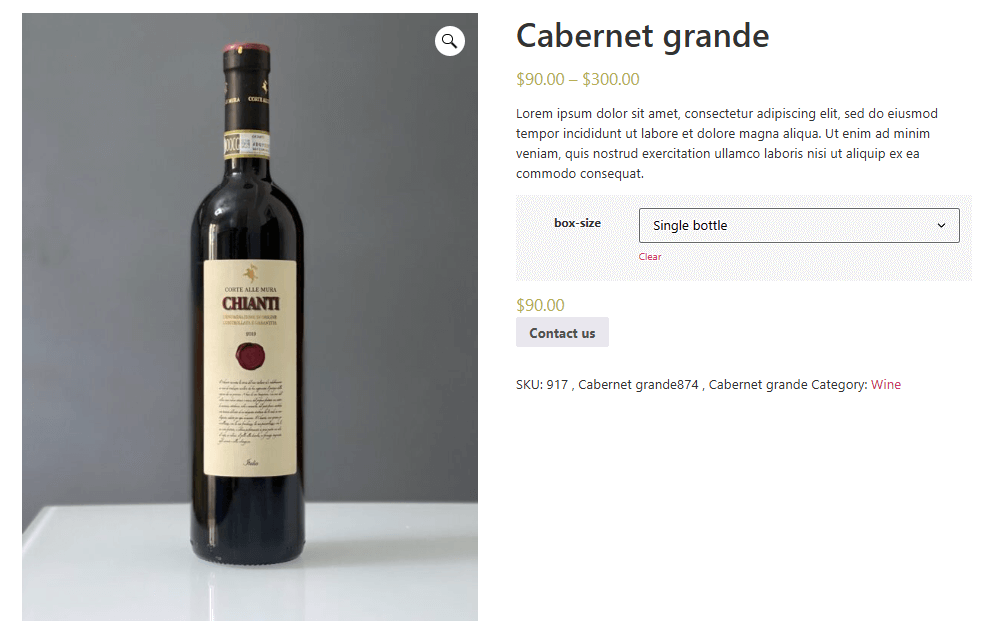
Task: Click the Category: label text
Action: (x=838, y=384)
